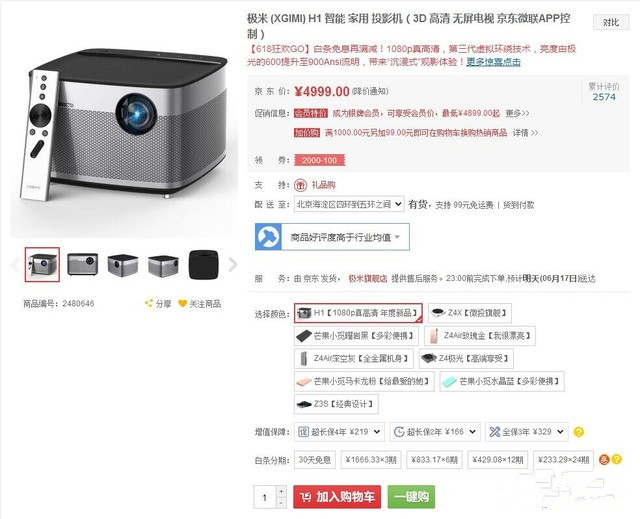Choose the Z3S 经典设计 option

(336, 404)
